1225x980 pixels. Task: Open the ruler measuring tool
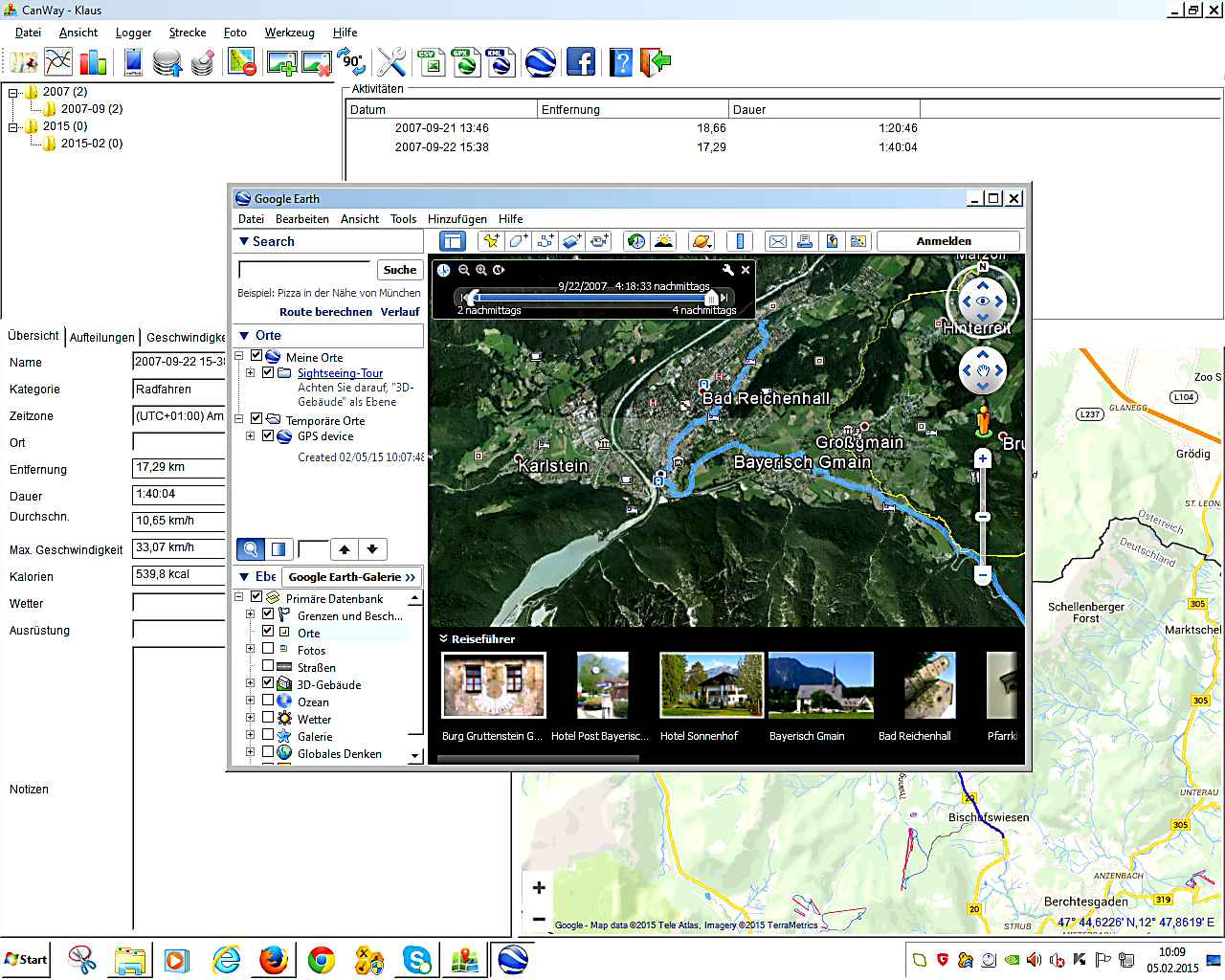pos(740,241)
